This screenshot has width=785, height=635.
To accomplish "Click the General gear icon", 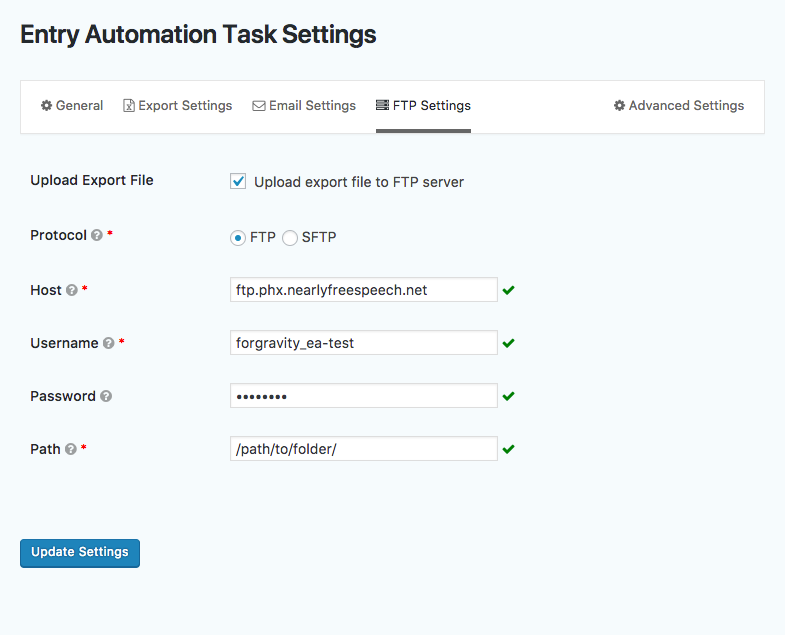I will 47,106.
